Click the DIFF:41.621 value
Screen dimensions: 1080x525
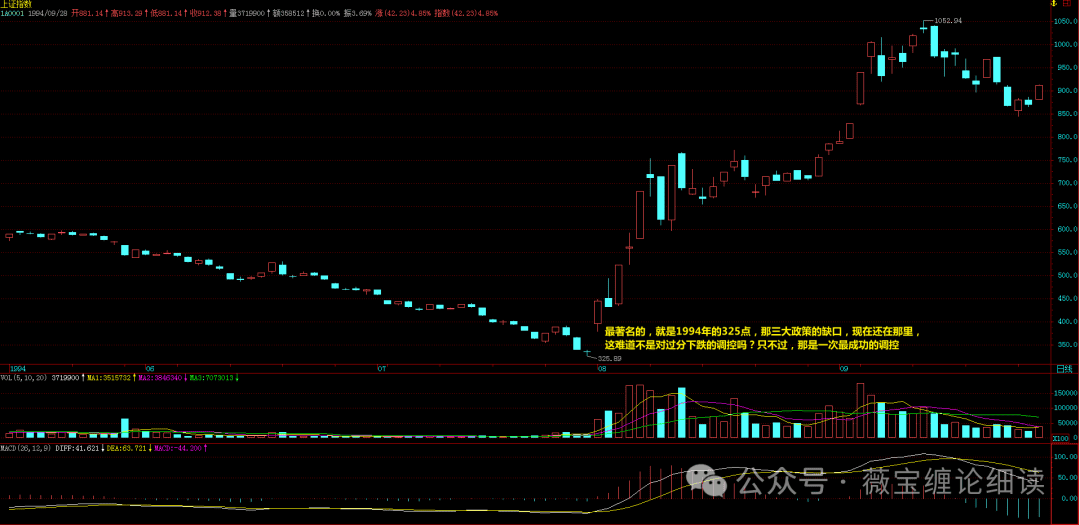[77, 448]
